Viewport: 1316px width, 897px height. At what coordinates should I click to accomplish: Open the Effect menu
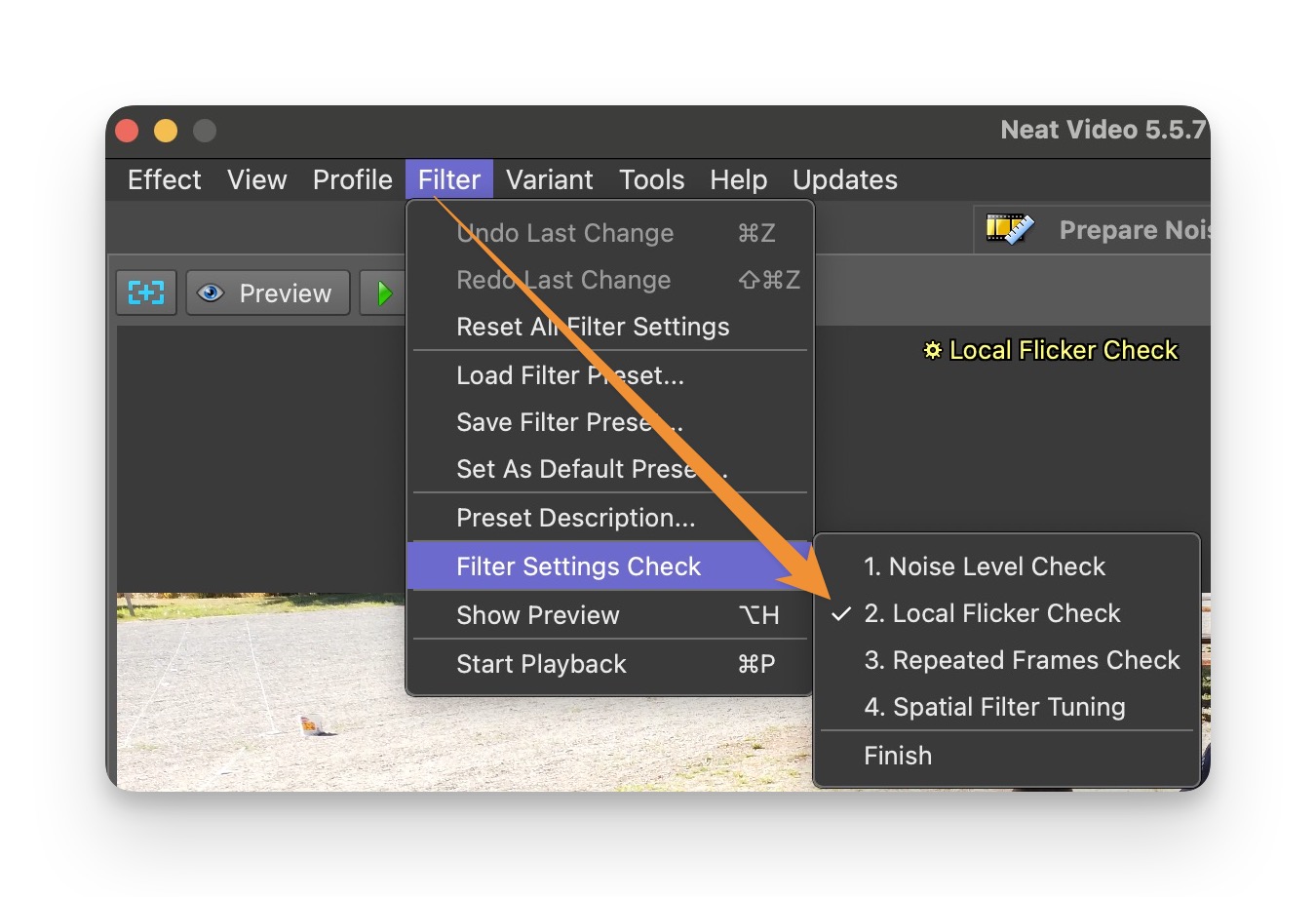click(164, 179)
